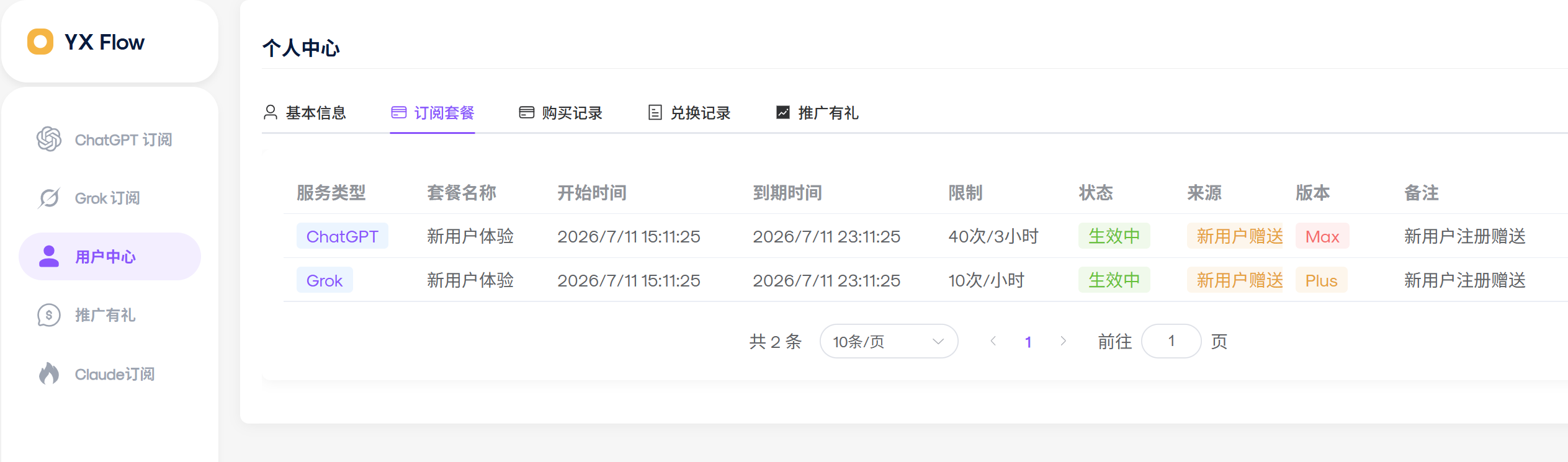Click the 个人中心 page heading
The height and width of the screenshot is (462, 1568).
(x=301, y=48)
